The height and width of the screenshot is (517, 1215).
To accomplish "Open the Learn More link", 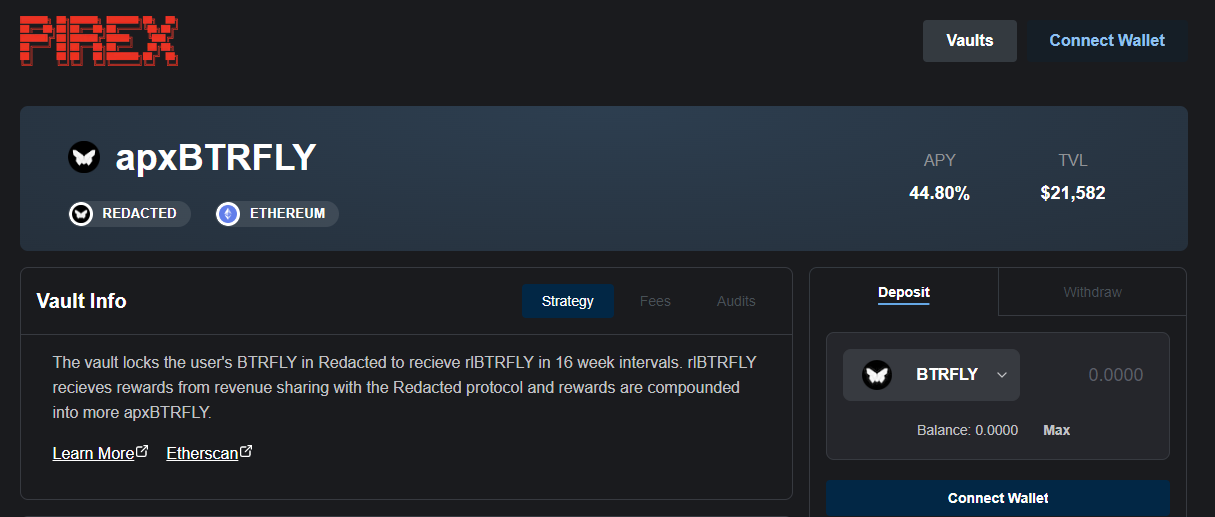I will click(x=93, y=453).
